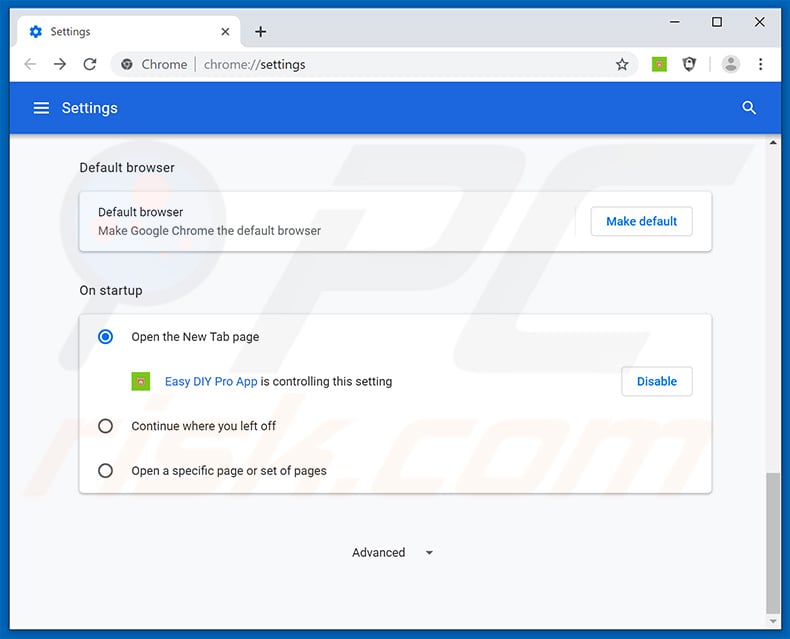Close the Settings tab
This screenshot has height=639, width=790.
pyautogui.click(x=225, y=32)
